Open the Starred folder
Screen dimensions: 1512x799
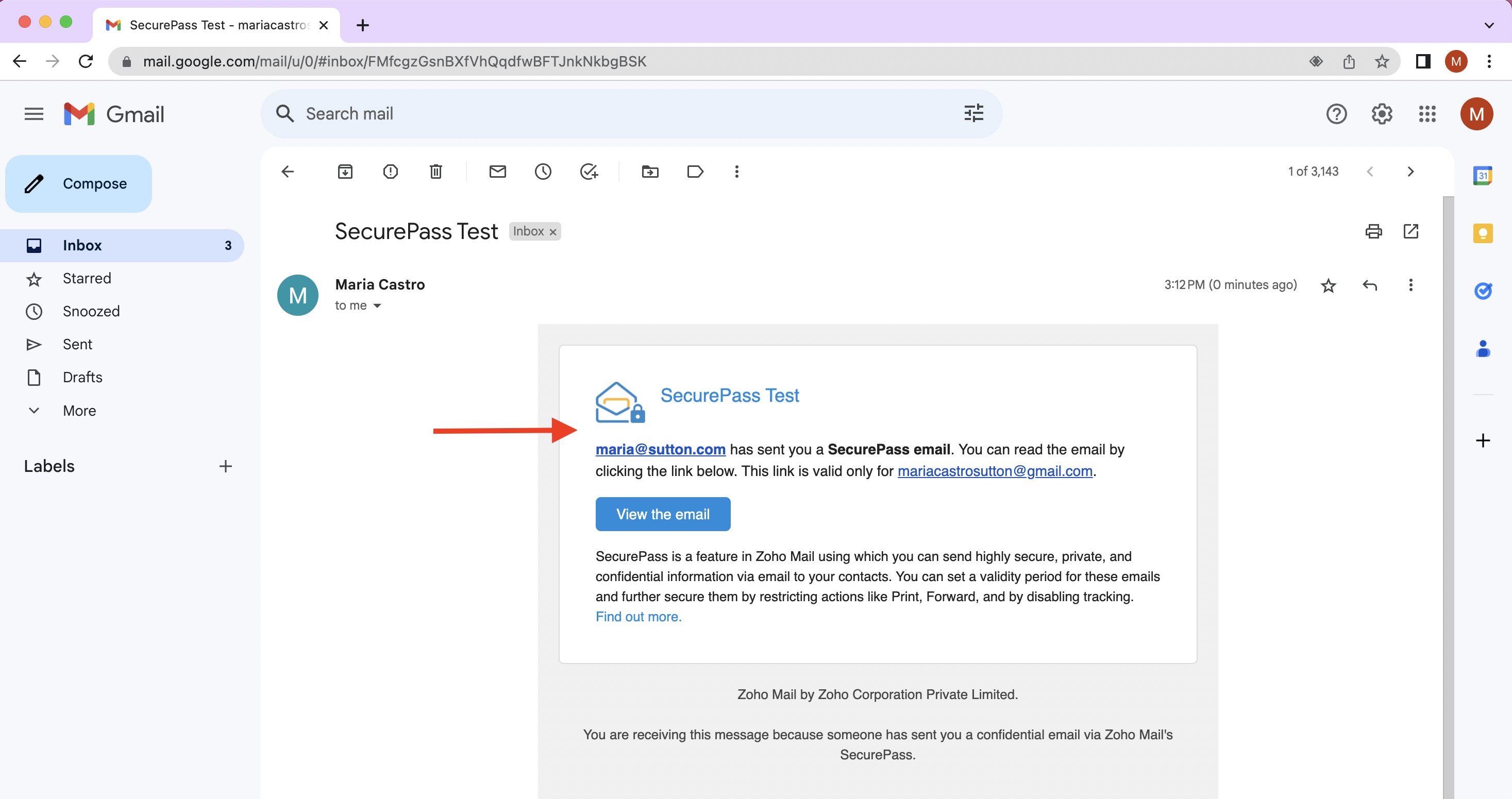87,278
